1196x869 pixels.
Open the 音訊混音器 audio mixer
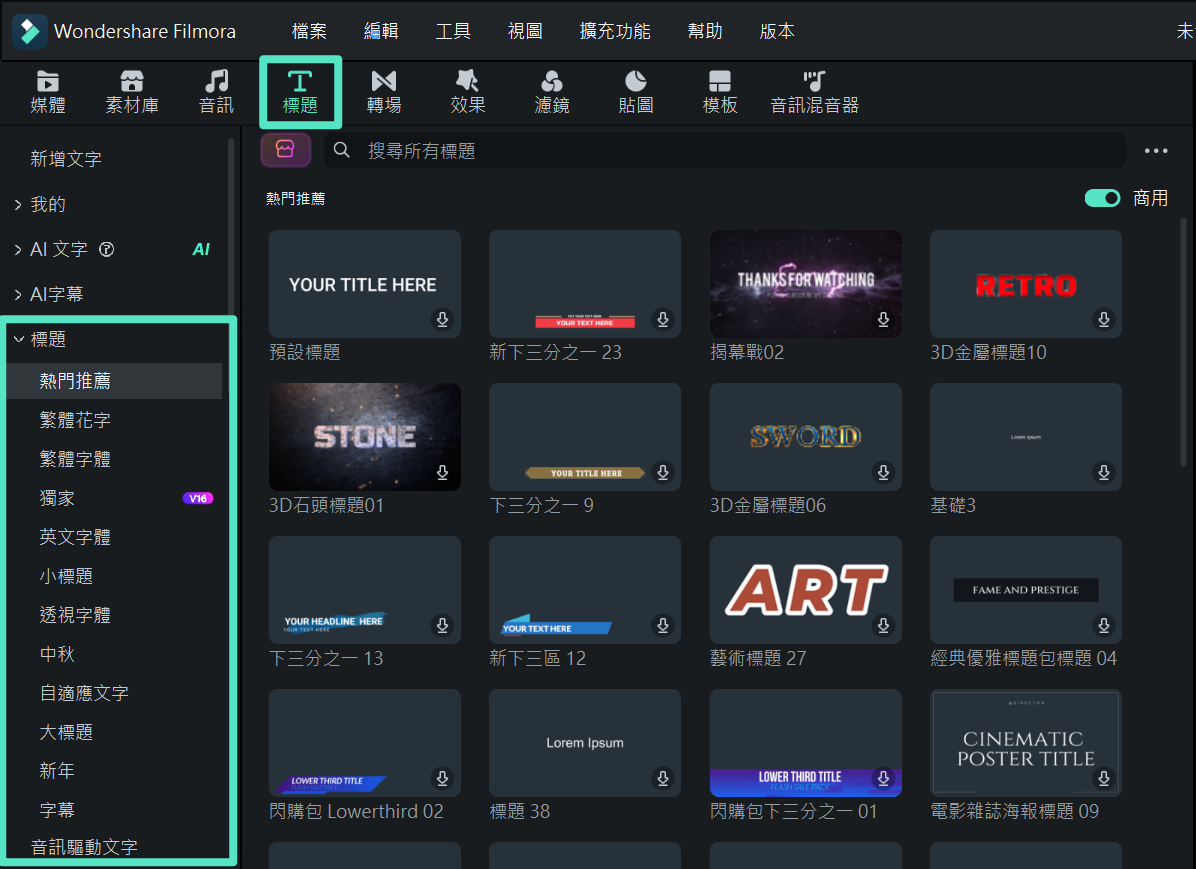click(814, 92)
